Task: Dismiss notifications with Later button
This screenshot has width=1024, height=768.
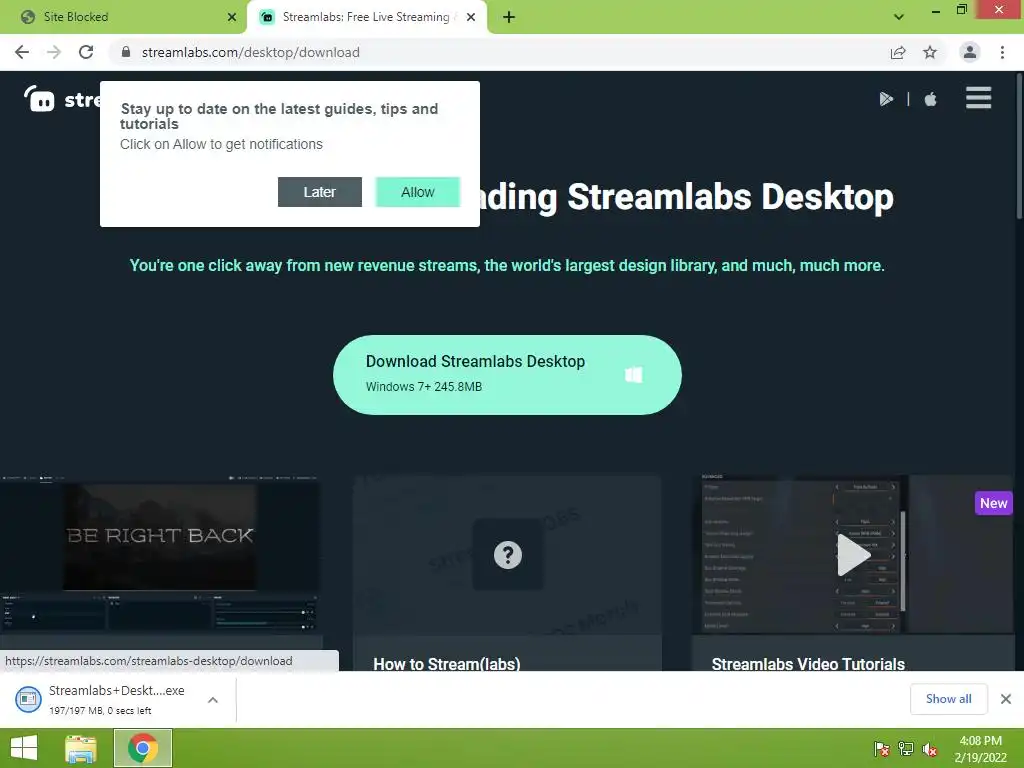Action: pyautogui.click(x=319, y=192)
